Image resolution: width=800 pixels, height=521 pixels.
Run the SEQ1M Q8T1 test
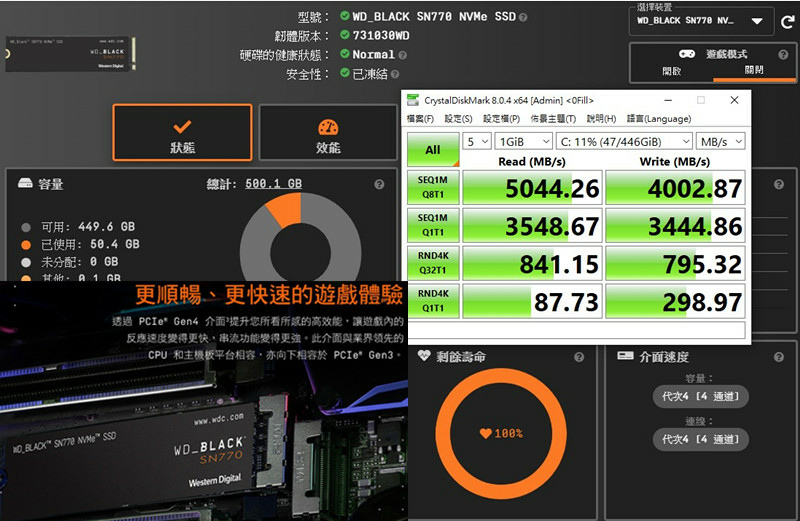point(433,187)
